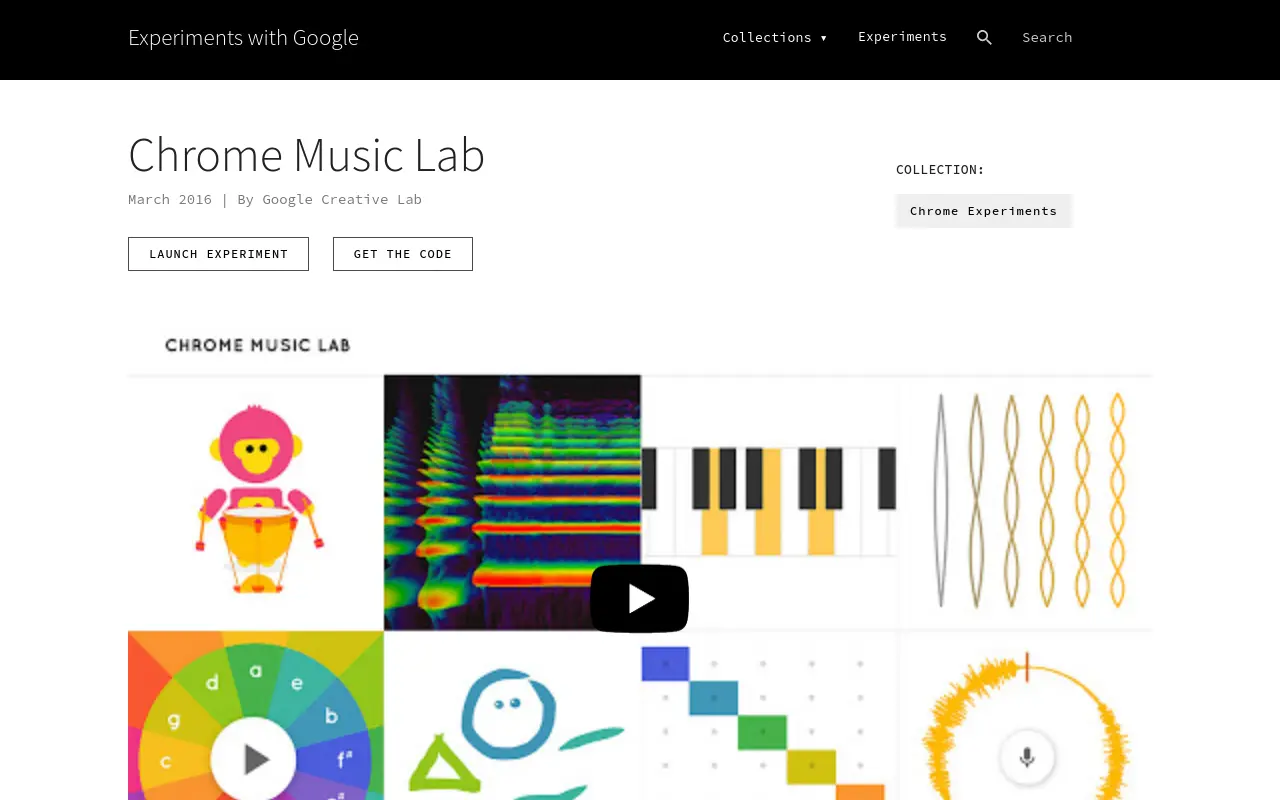Click the Get the Code button
Viewport: 1280px width, 800px height.
pos(403,254)
